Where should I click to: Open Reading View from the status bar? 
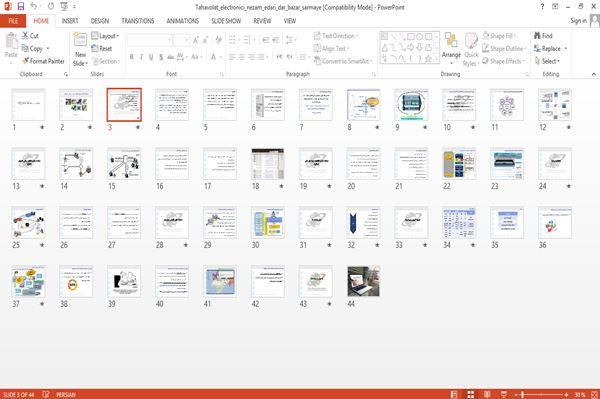[487, 394]
